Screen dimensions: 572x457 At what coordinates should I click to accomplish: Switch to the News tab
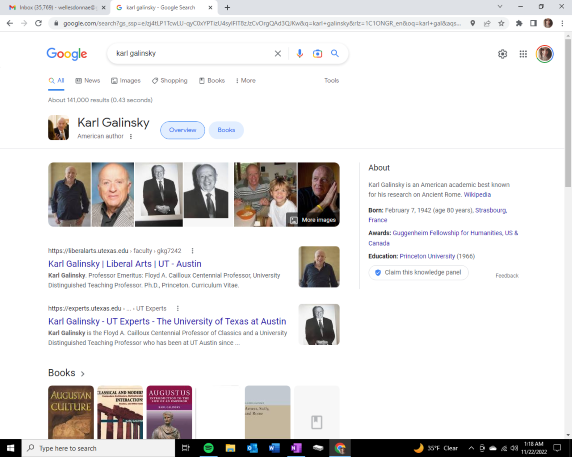[88, 81]
